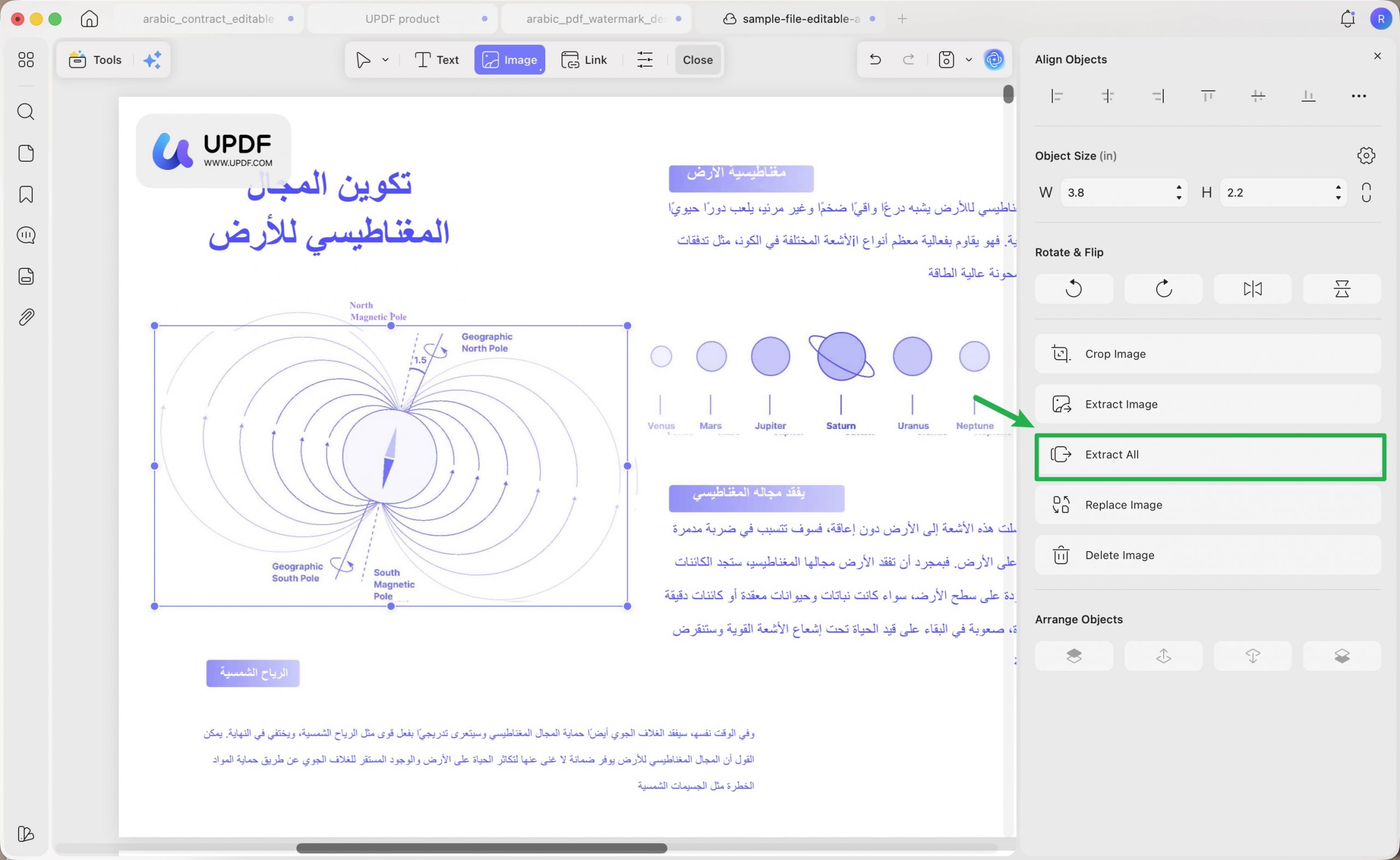Rotate image clockwise
The height and width of the screenshot is (860, 1400).
[x=1163, y=288]
